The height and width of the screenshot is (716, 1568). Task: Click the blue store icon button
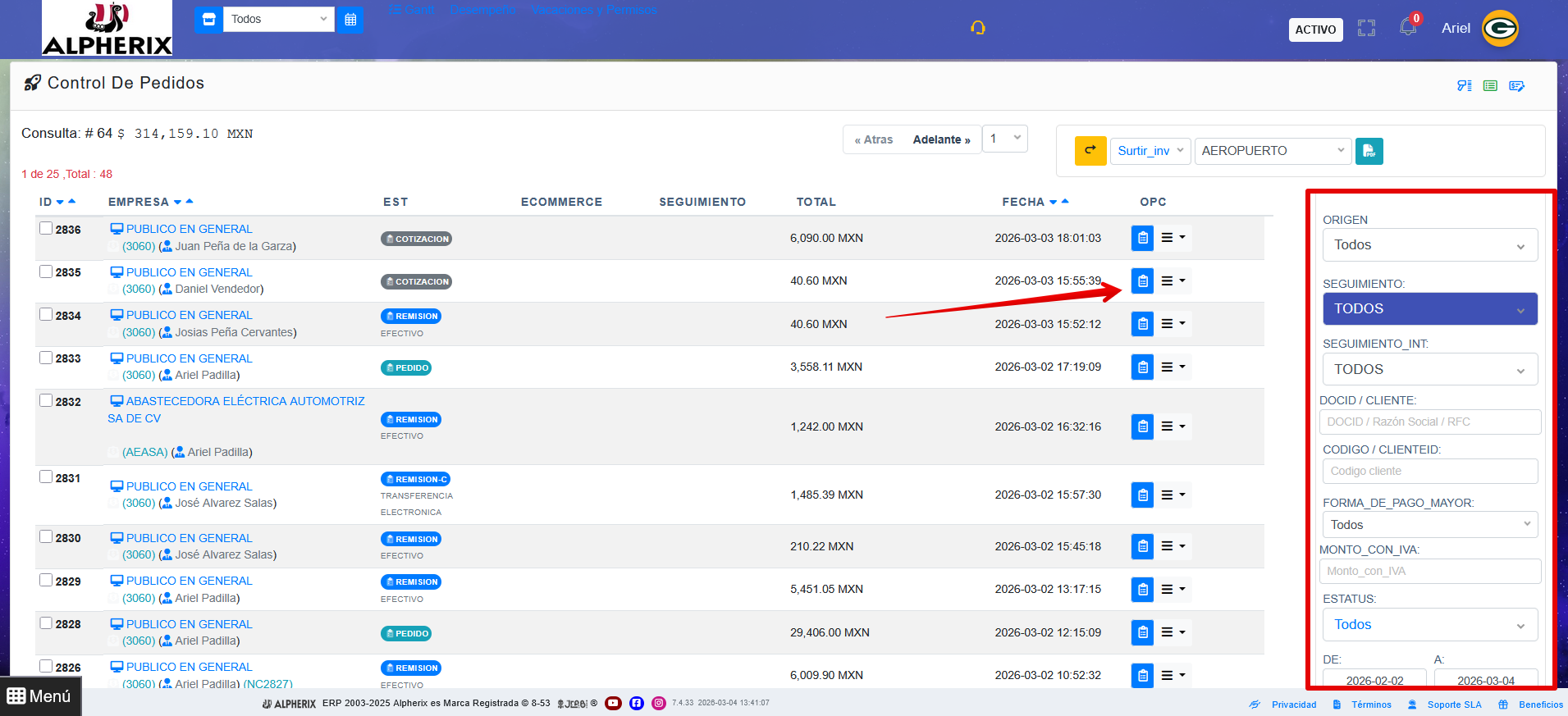(x=209, y=20)
